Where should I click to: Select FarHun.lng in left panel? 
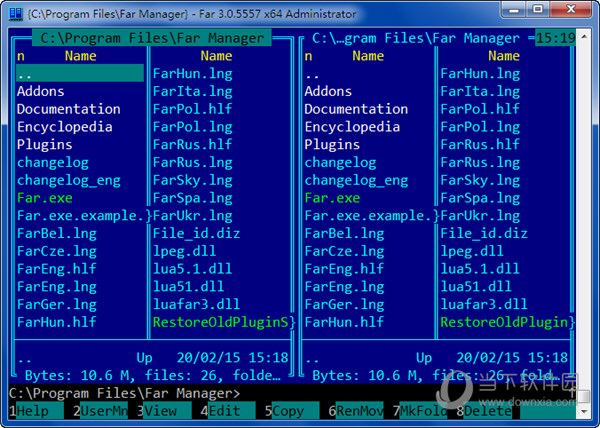click(192, 73)
